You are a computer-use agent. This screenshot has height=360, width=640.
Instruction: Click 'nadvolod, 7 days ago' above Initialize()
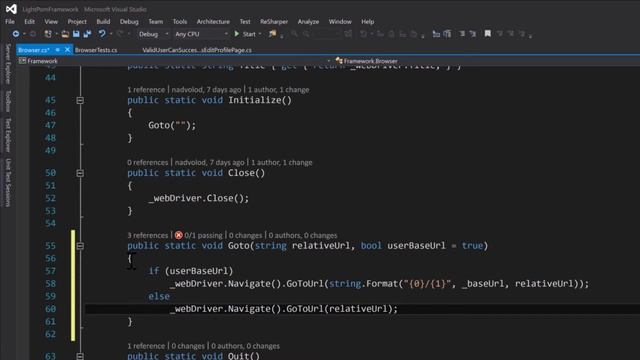click(x=206, y=89)
